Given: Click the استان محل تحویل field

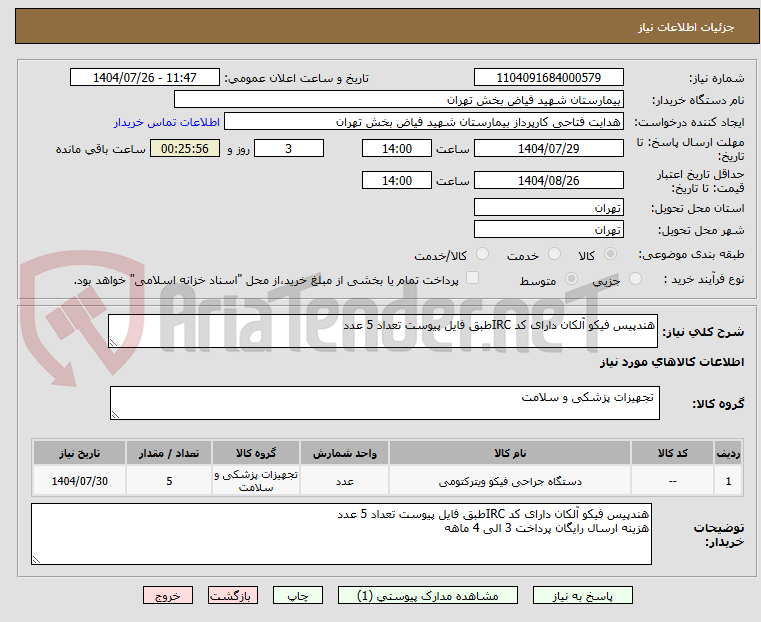Looking at the screenshot, I should coord(548,208).
